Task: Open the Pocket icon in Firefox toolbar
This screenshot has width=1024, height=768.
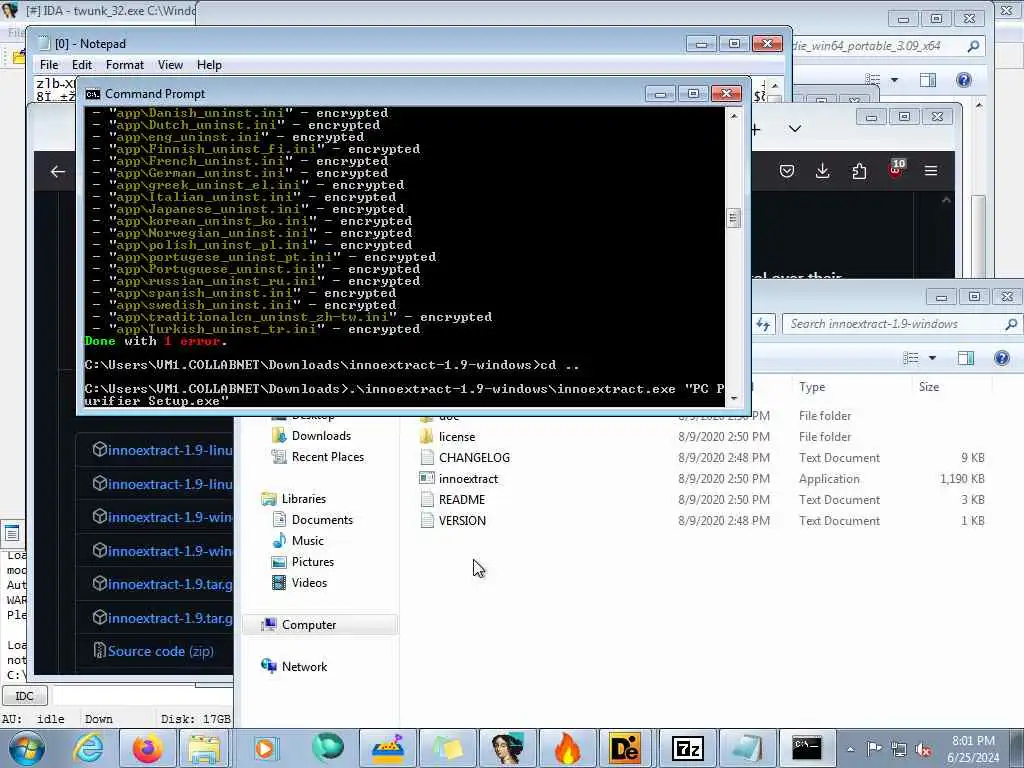Action: click(x=787, y=171)
